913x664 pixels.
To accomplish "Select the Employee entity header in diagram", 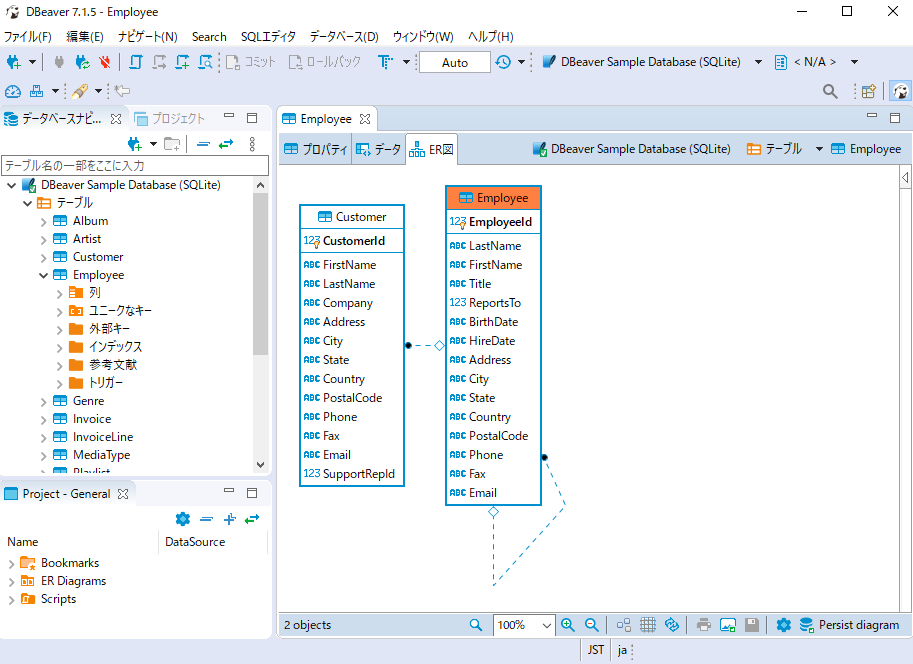I will click(493, 198).
